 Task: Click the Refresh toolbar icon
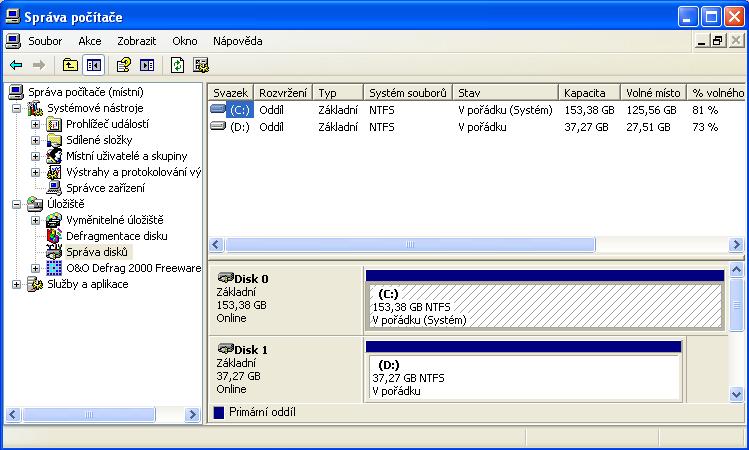click(178, 64)
